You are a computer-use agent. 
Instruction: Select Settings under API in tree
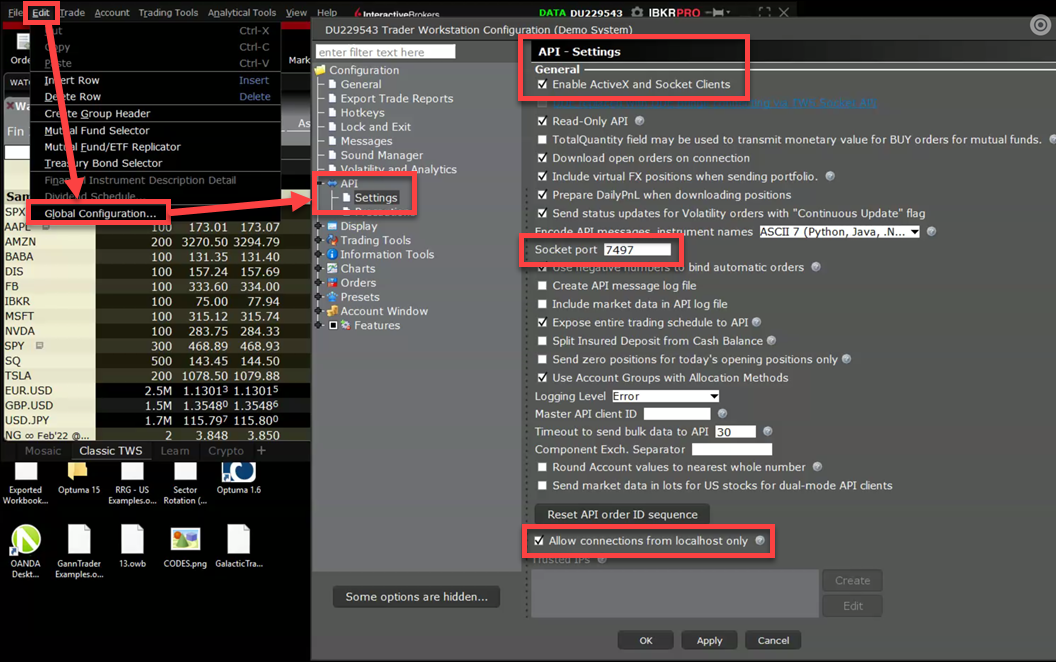coord(376,198)
